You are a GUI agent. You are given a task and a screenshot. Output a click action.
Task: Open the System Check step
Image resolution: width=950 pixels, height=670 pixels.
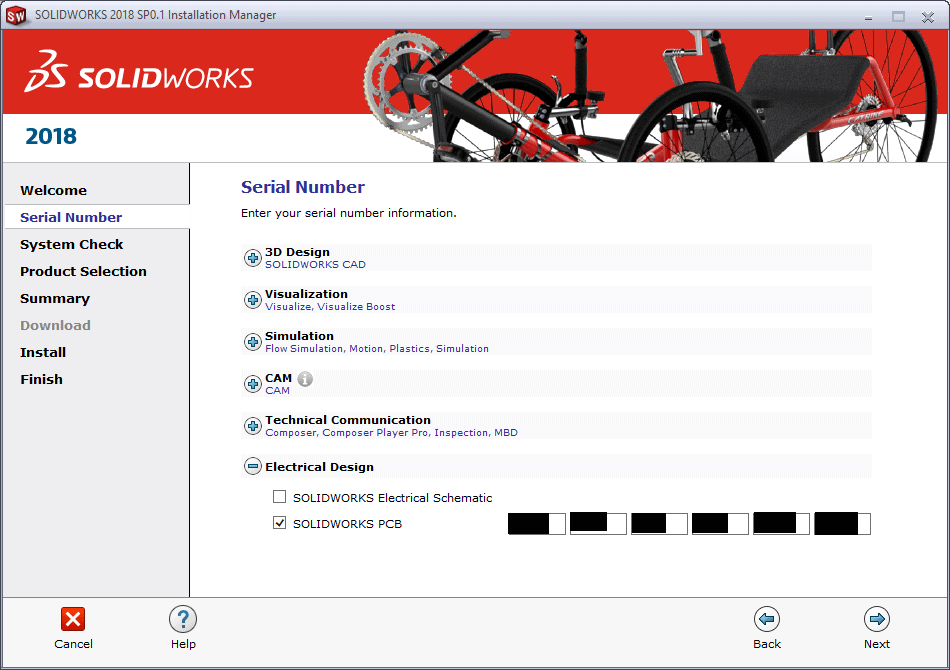tap(71, 244)
